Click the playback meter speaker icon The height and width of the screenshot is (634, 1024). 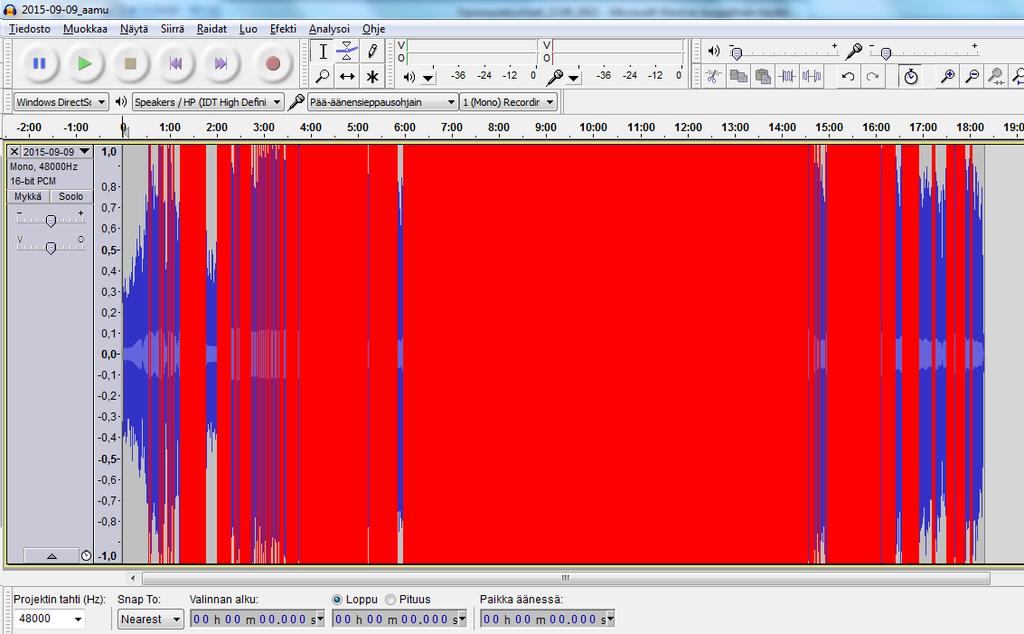[409, 77]
